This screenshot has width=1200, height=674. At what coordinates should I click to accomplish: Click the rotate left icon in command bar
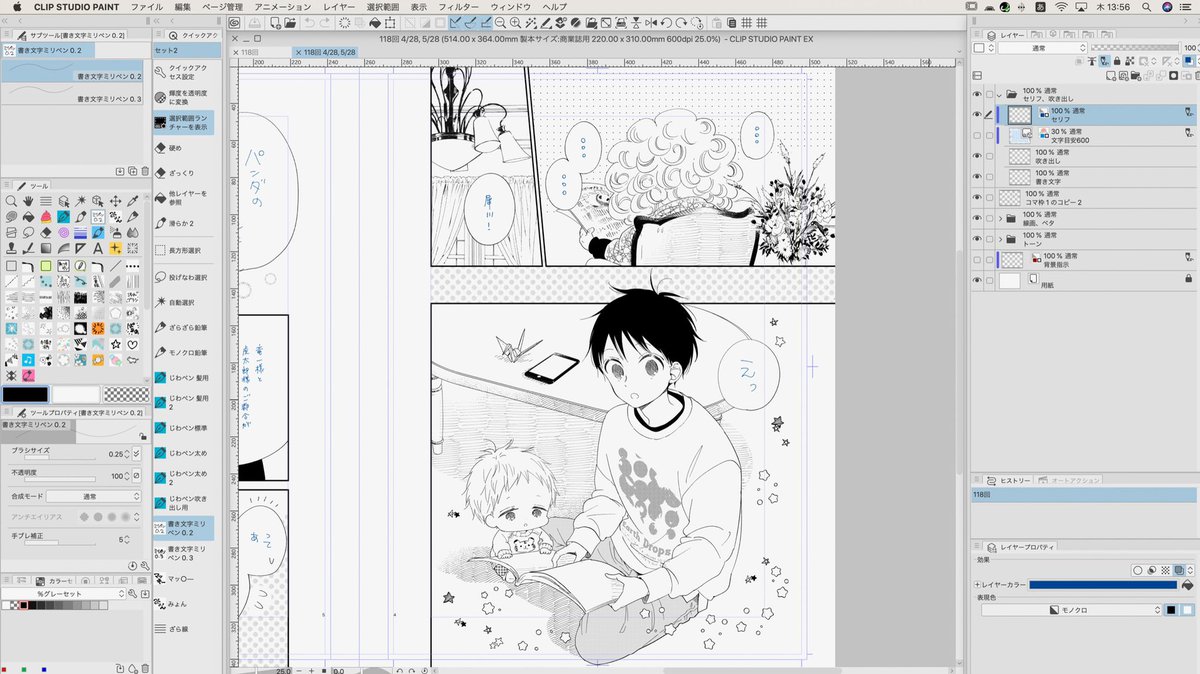click(x=666, y=23)
